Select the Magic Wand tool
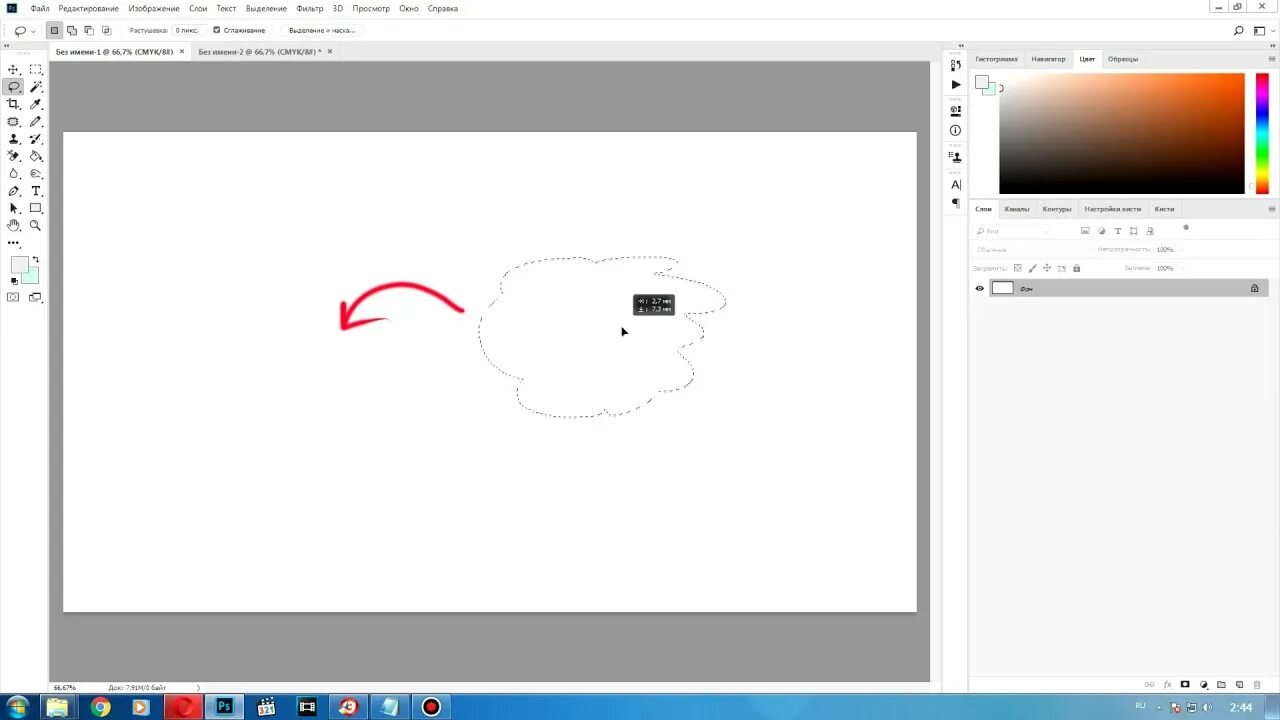1280x720 pixels. click(36, 87)
